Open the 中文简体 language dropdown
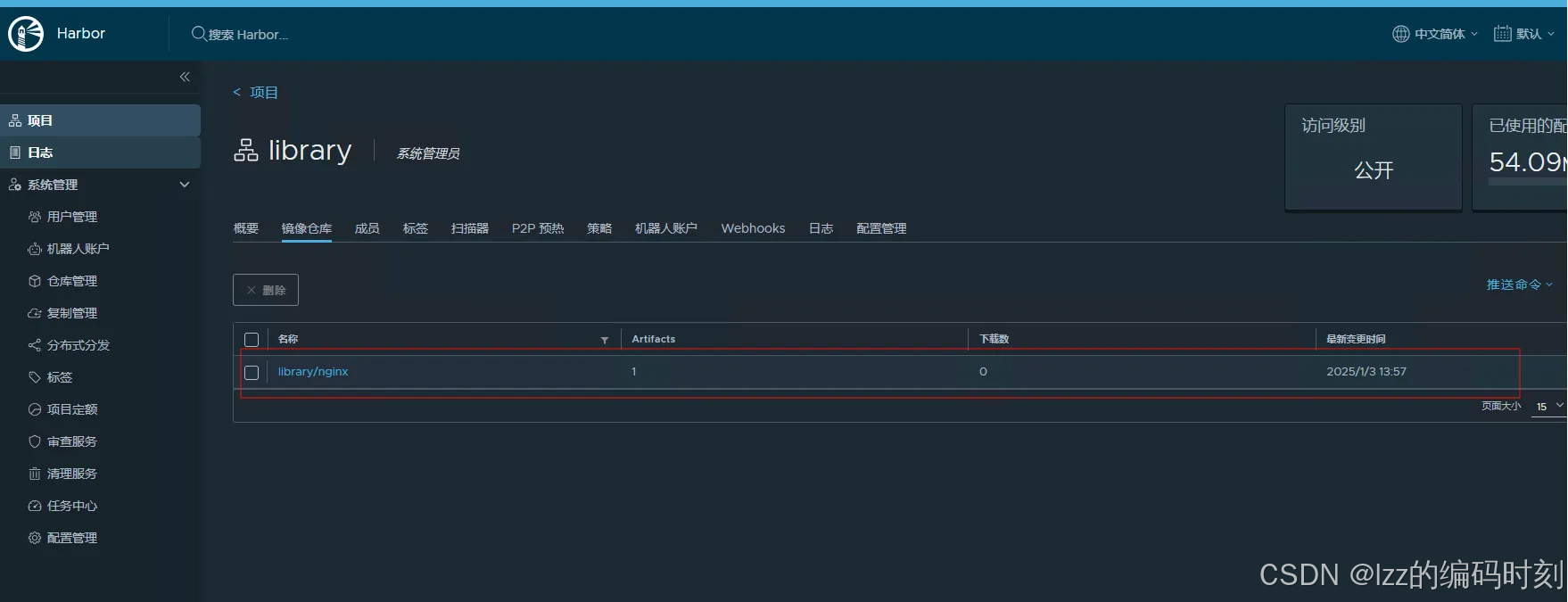1568x602 pixels. tap(1435, 34)
